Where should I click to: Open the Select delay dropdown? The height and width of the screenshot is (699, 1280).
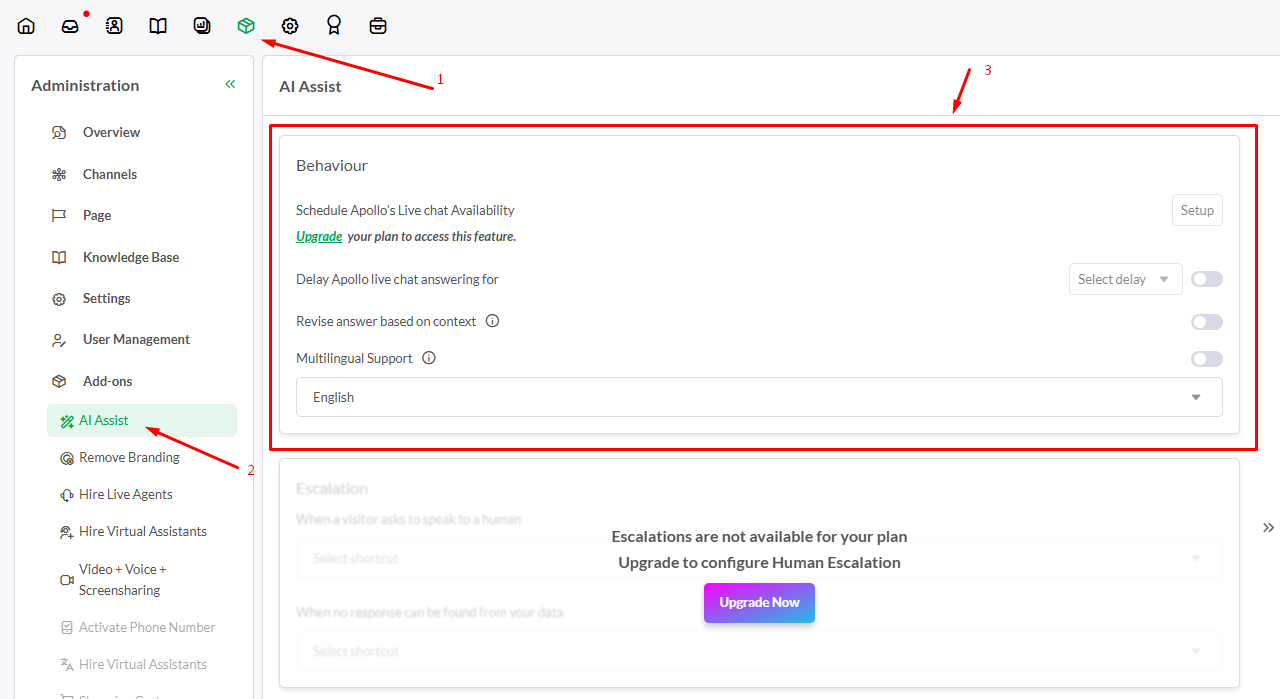coord(1126,279)
